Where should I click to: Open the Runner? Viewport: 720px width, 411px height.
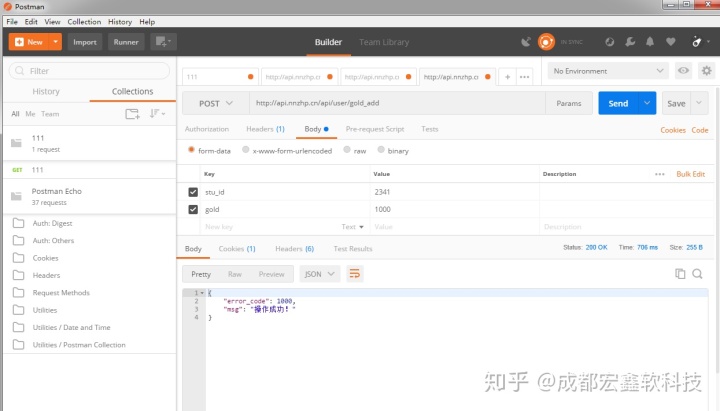(x=126, y=42)
